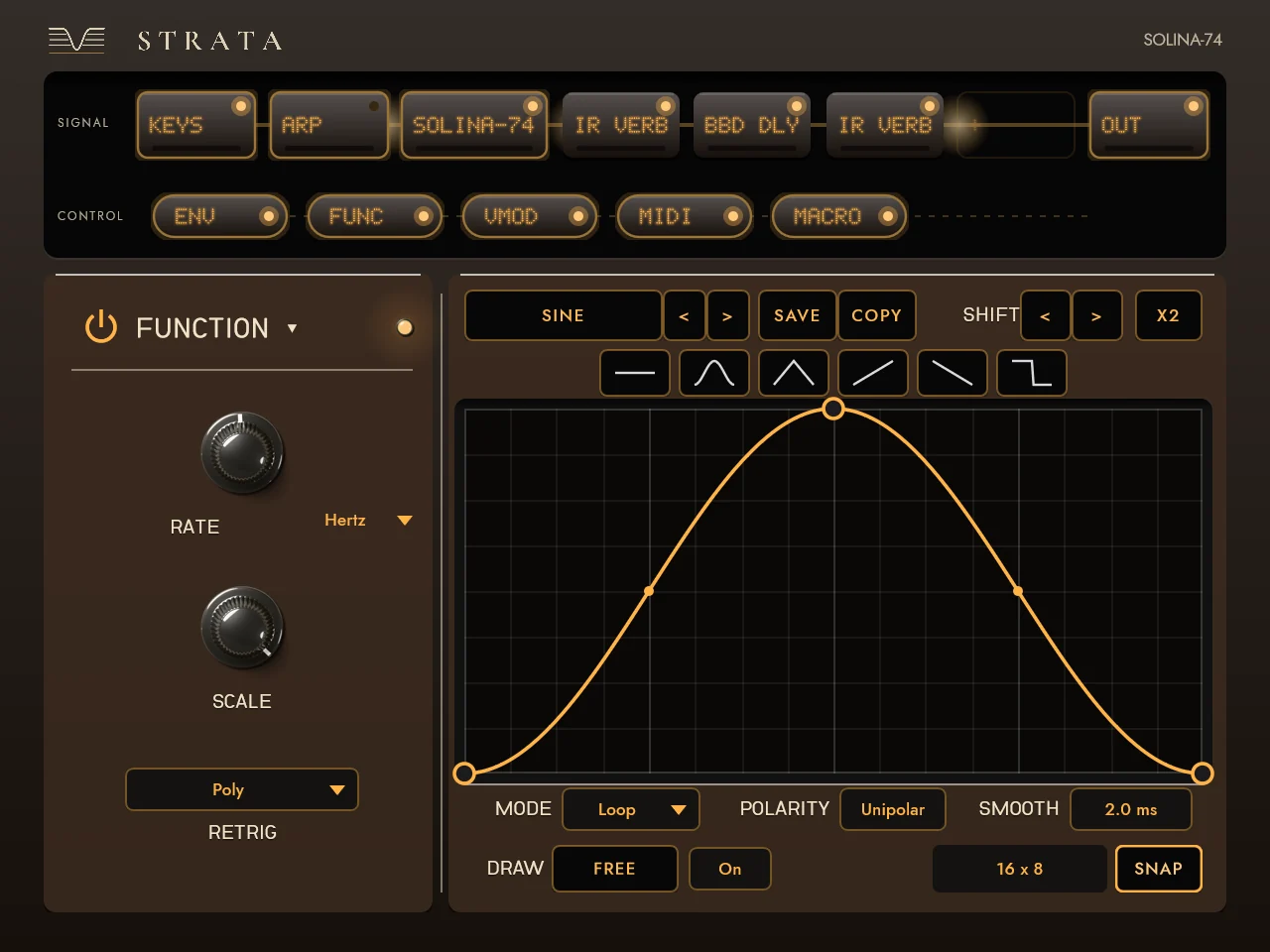Viewport: 1270px width, 952px height.
Task: Click the empty signal slot before OUT
Action: tap(1015, 125)
